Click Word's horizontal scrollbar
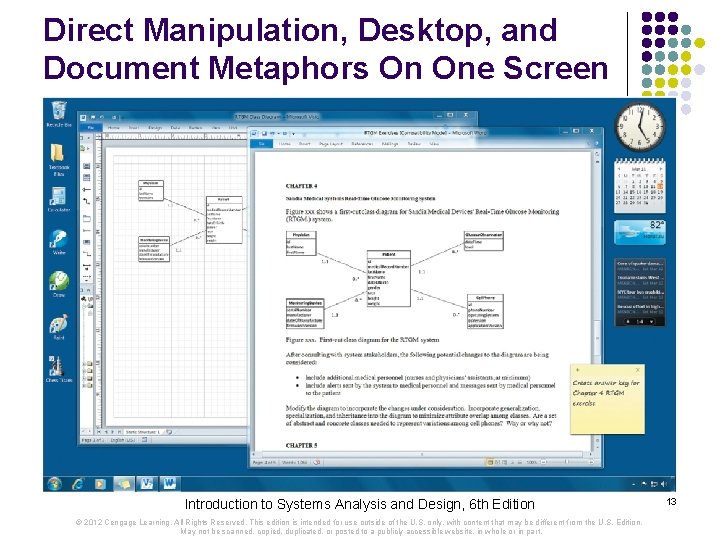Screen dimensions: 720x540 click(422, 454)
